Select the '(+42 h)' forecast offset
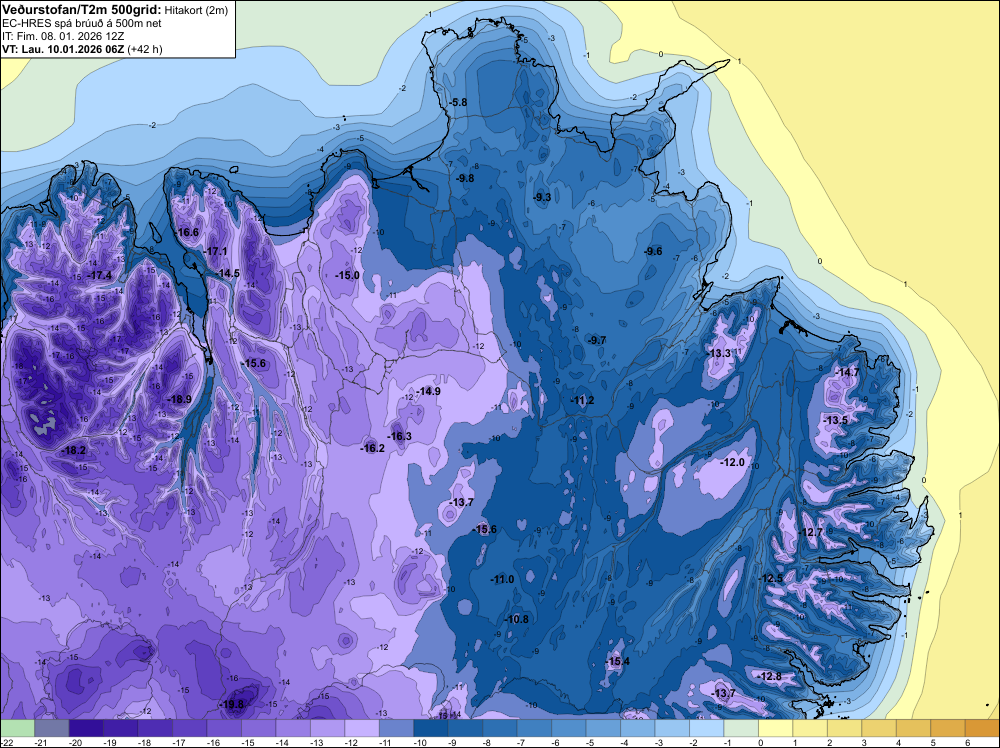Screen dimensions: 1000x748 pos(145,49)
